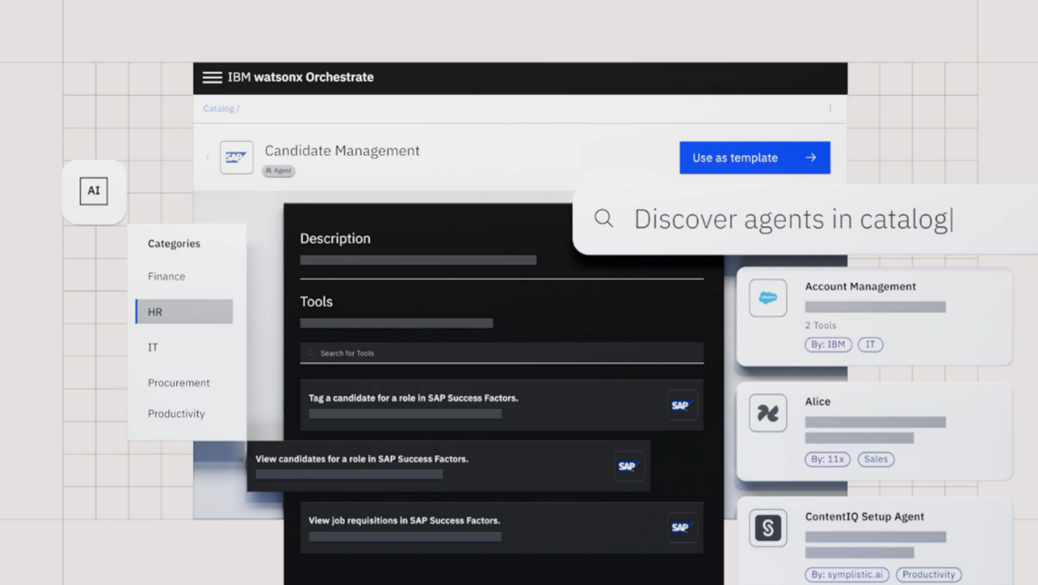Image resolution: width=1038 pixels, height=585 pixels.
Task: Click SAP icon on View candidates tool
Action: pyautogui.click(x=628, y=466)
